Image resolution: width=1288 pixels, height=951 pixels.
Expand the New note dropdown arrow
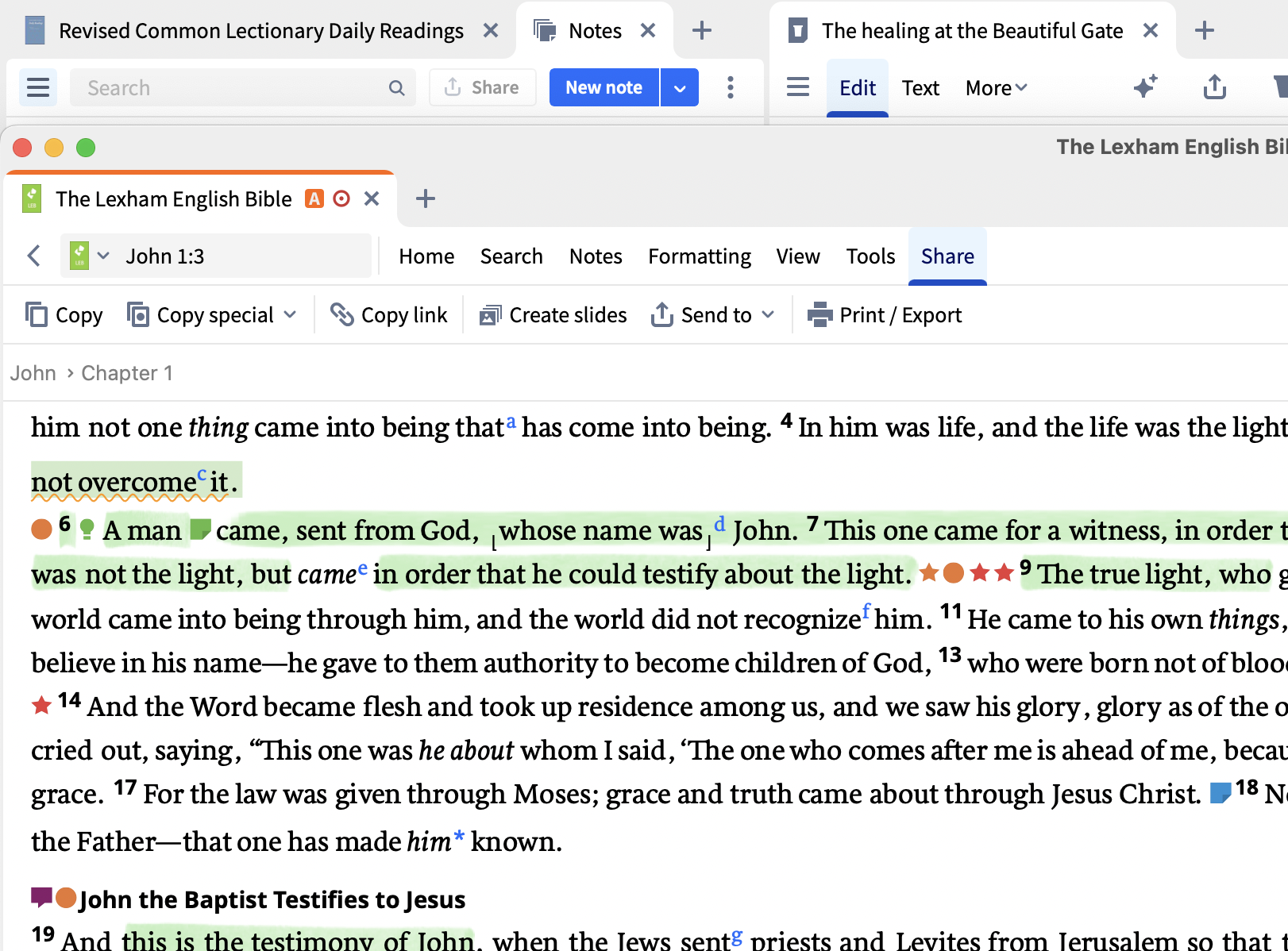(x=680, y=87)
